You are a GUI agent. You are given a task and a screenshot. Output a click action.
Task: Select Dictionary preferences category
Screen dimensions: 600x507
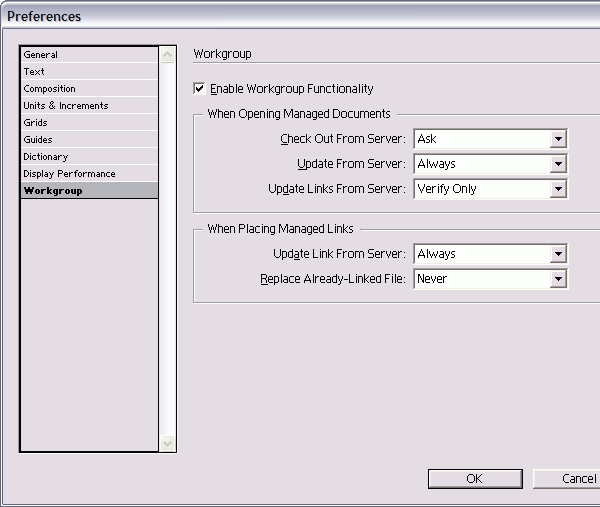tap(46, 157)
